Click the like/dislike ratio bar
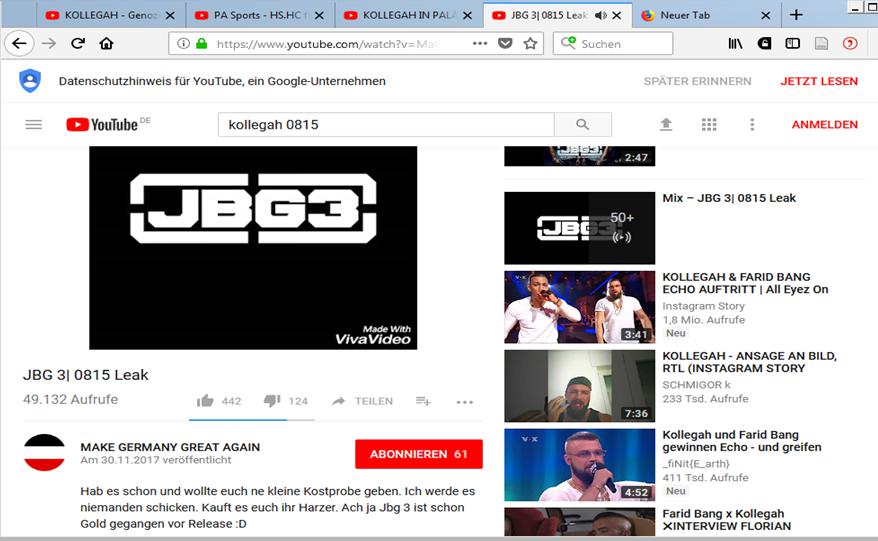 pyautogui.click(x=251, y=419)
